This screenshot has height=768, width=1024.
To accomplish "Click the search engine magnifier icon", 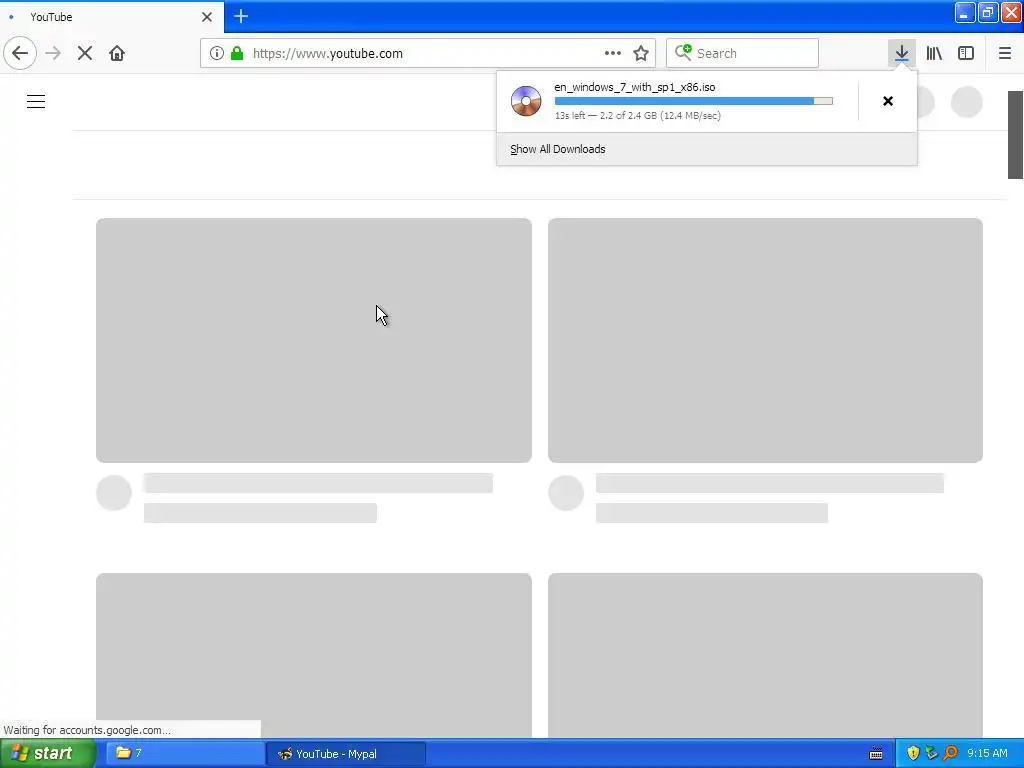I will pyautogui.click(x=683, y=52).
